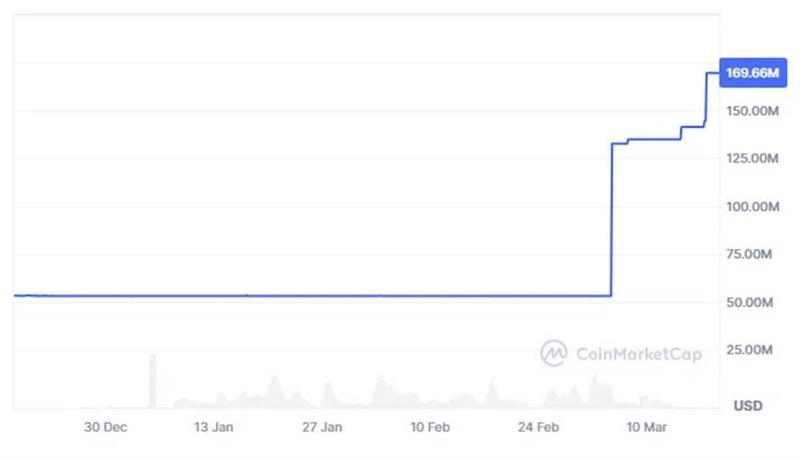This screenshot has width=800, height=458.
Task: Select the 10 Mar date marker
Action: (x=647, y=427)
